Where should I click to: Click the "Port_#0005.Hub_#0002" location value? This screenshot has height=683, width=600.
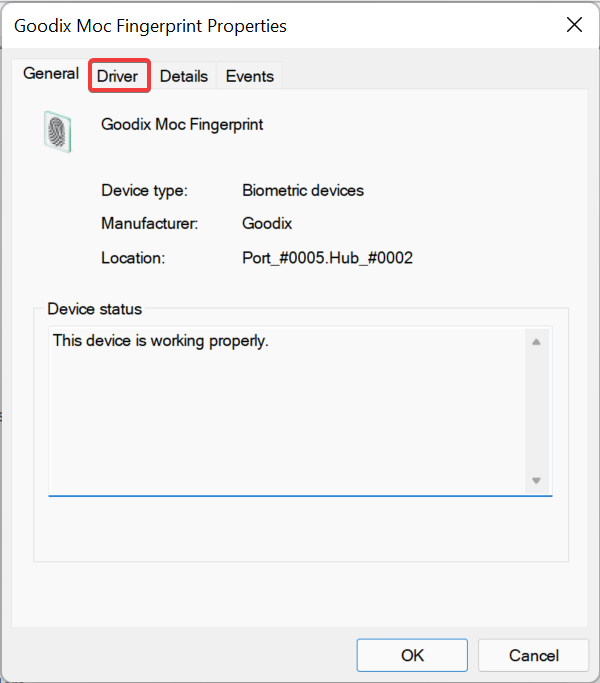click(327, 258)
